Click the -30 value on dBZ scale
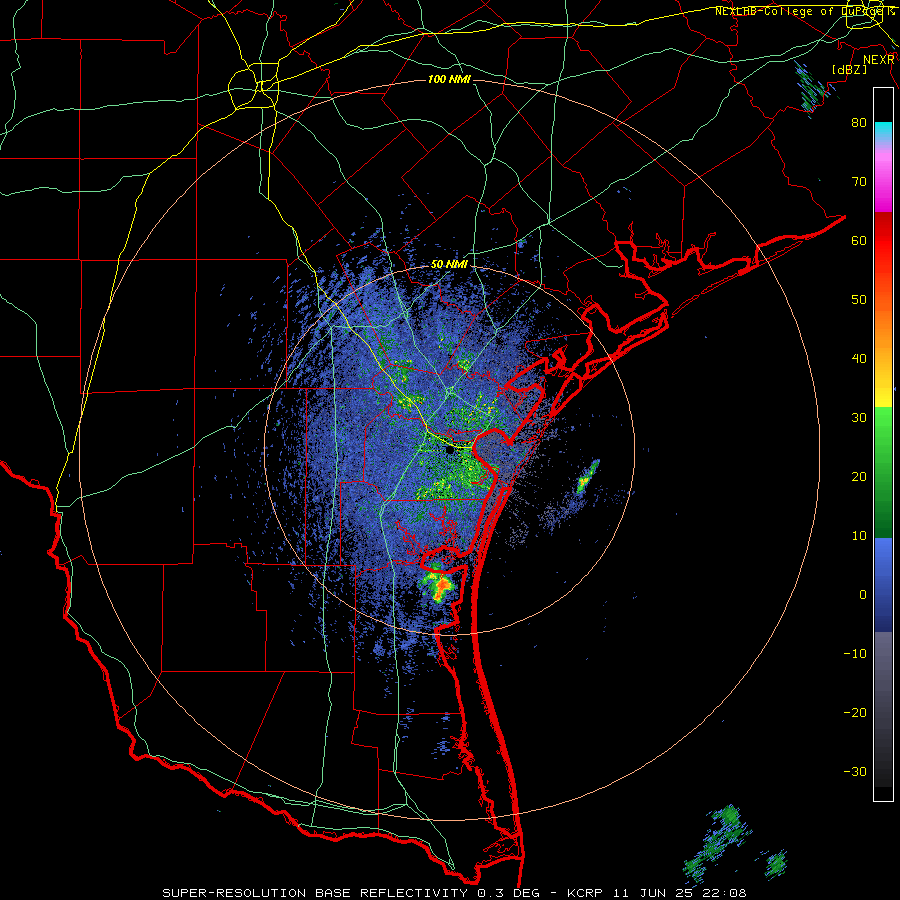900x900 pixels. click(x=855, y=772)
